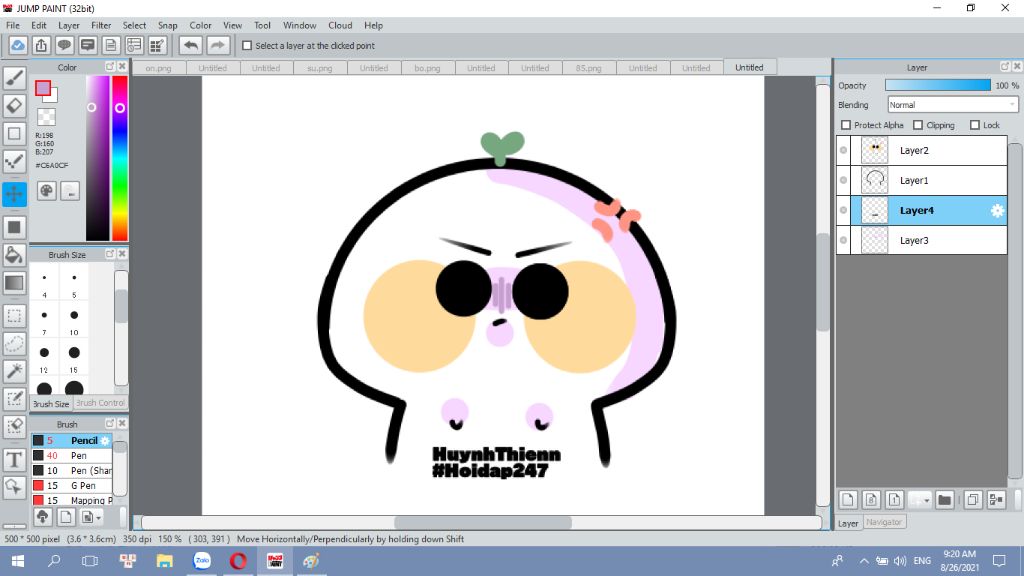
Task: Switch to the su.png document tab
Action: (320, 68)
